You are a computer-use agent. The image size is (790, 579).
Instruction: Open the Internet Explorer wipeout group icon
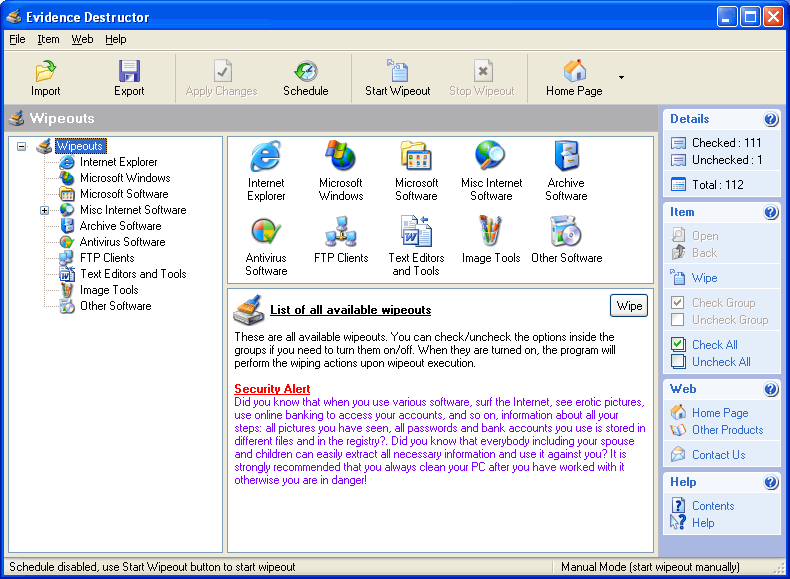(x=266, y=157)
